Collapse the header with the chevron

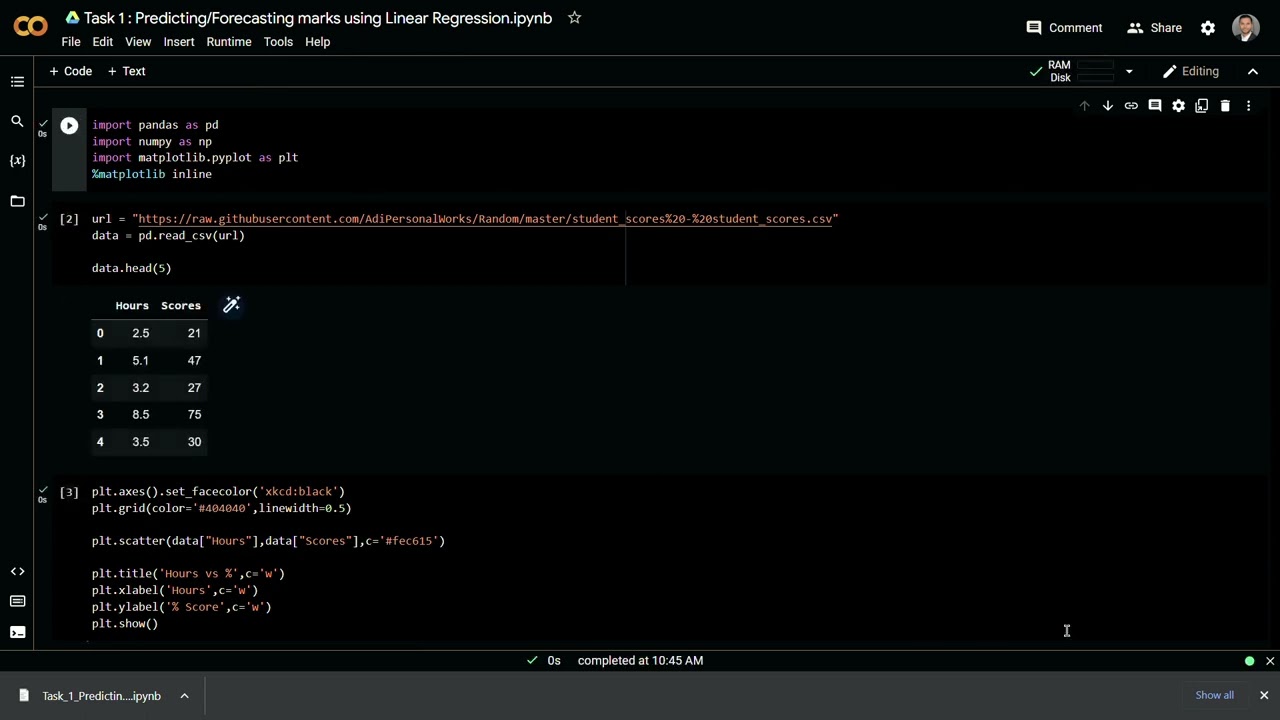pyautogui.click(x=1252, y=72)
